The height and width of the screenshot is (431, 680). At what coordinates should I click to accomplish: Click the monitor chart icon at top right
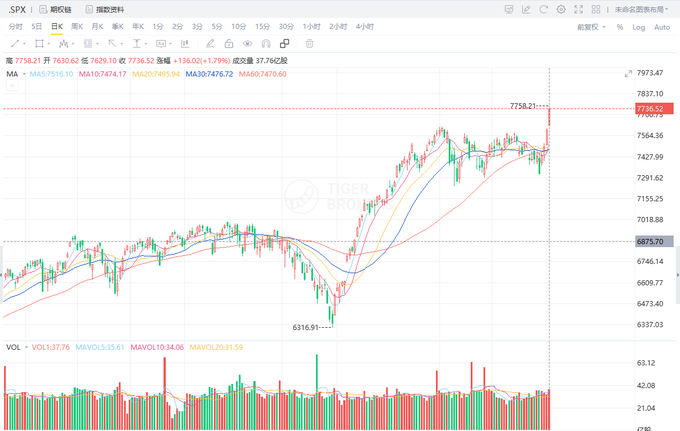pos(509,9)
